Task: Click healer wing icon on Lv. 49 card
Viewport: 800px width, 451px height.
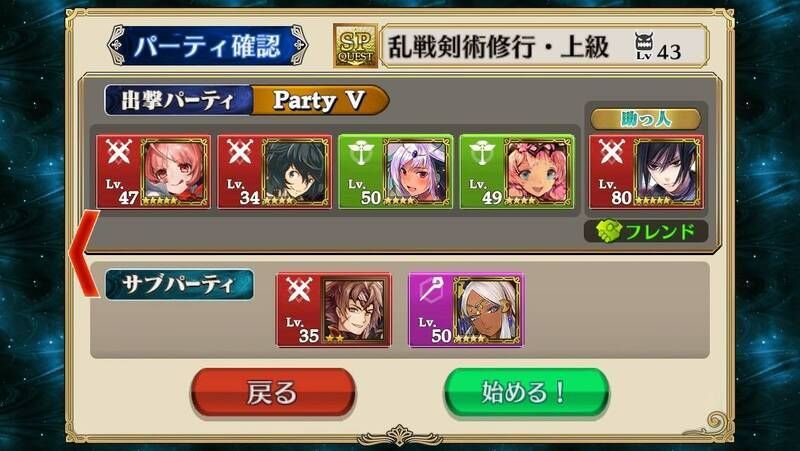Action: tap(483, 152)
